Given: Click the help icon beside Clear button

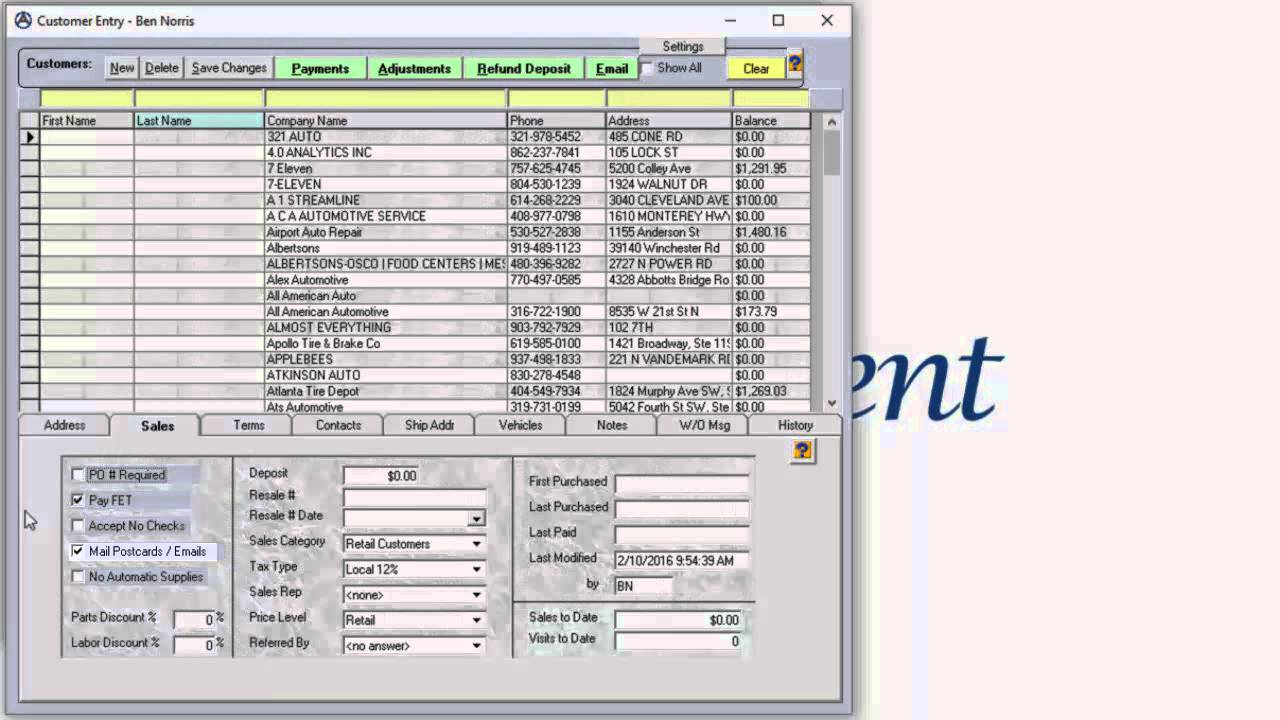Looking at the screenshot, I should pos(795,64).
